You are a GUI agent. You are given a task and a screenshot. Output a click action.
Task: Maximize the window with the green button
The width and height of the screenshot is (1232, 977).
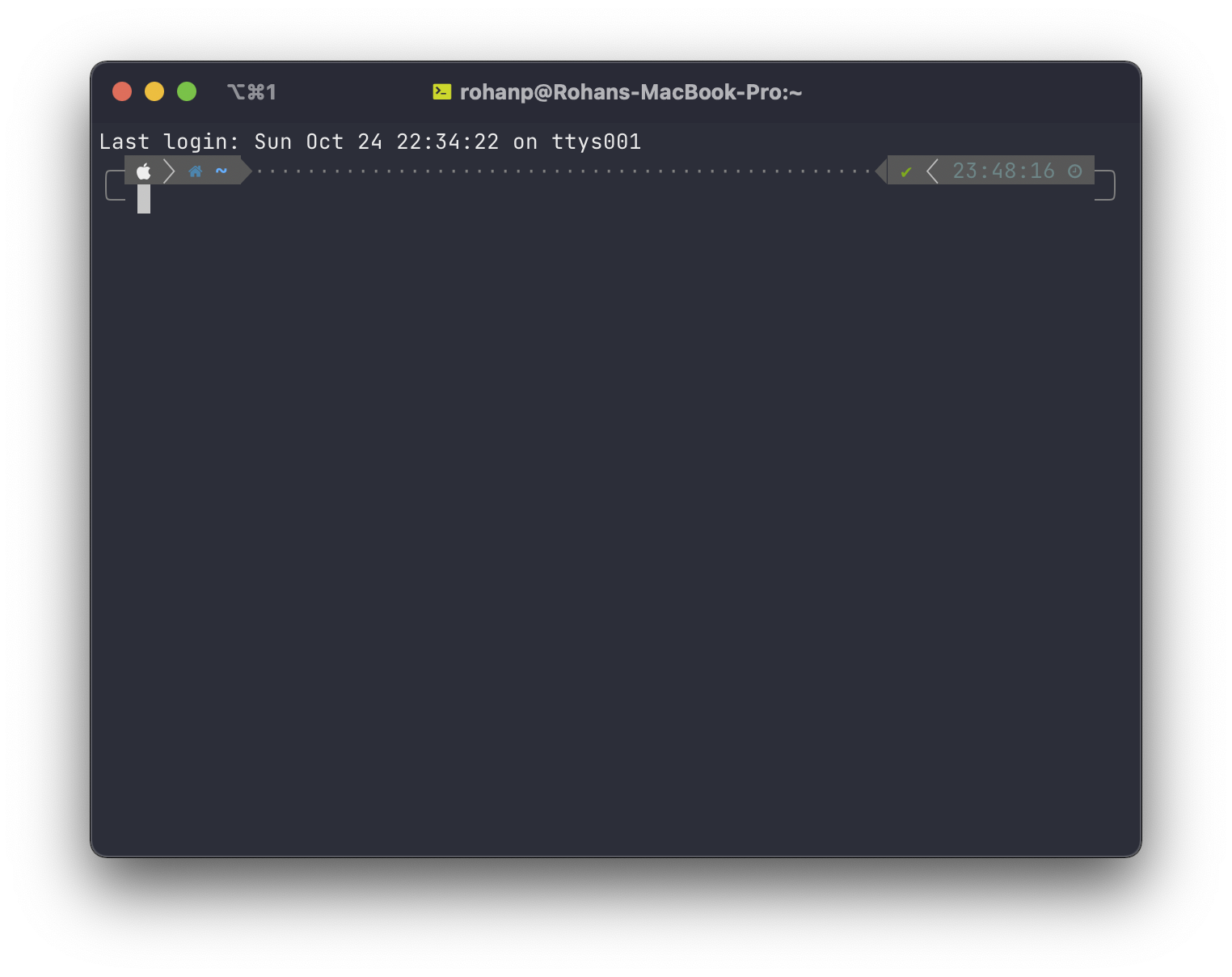[187, 91]
